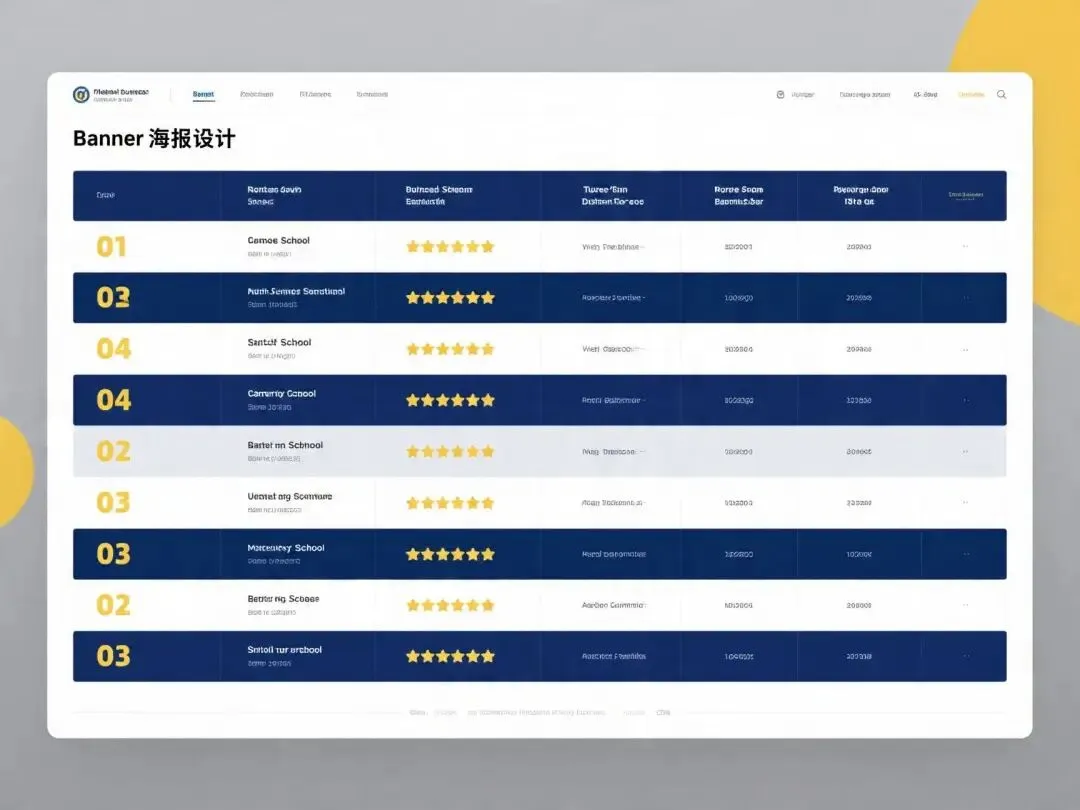Click the 'Santof School' name
The image size is (1080, 810).
(x=279, y=342)
